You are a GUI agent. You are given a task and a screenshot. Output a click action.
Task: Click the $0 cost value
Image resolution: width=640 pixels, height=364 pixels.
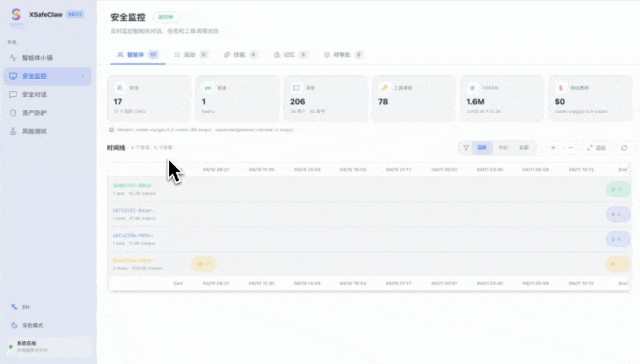(x=560, y=102)
